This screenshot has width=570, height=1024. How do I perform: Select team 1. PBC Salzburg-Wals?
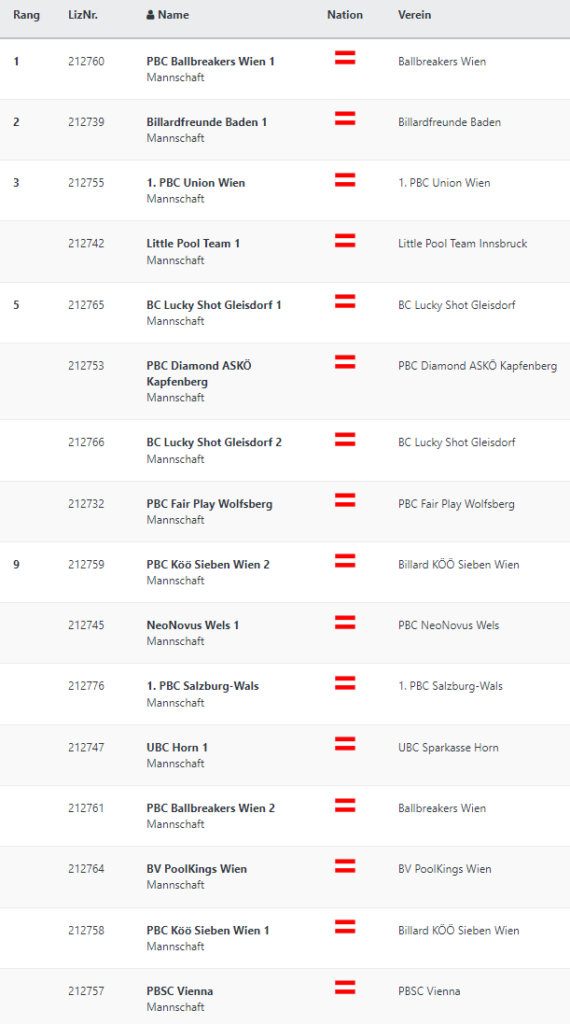202,686
